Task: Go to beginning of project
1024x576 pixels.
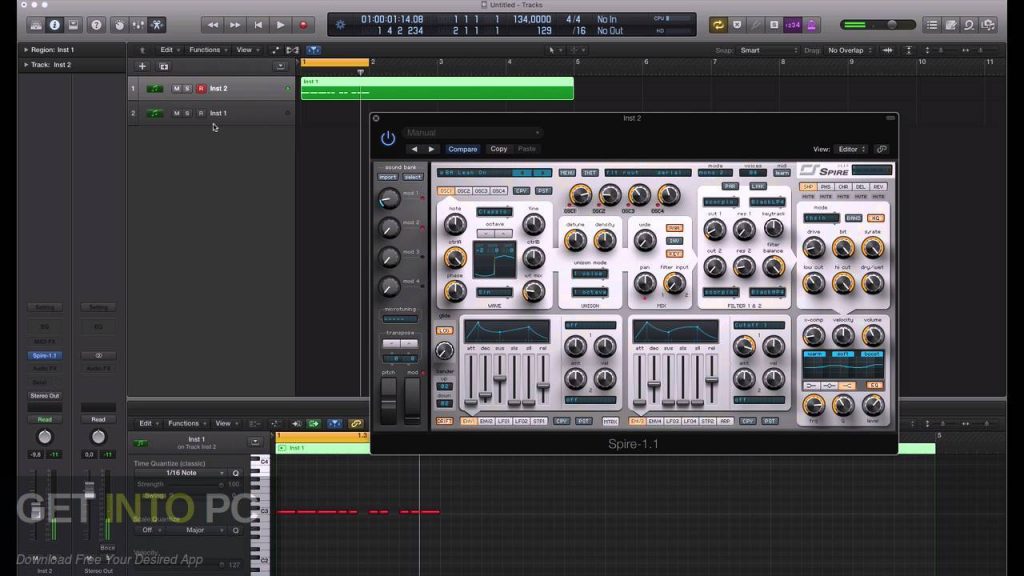Action: [258, 25]
